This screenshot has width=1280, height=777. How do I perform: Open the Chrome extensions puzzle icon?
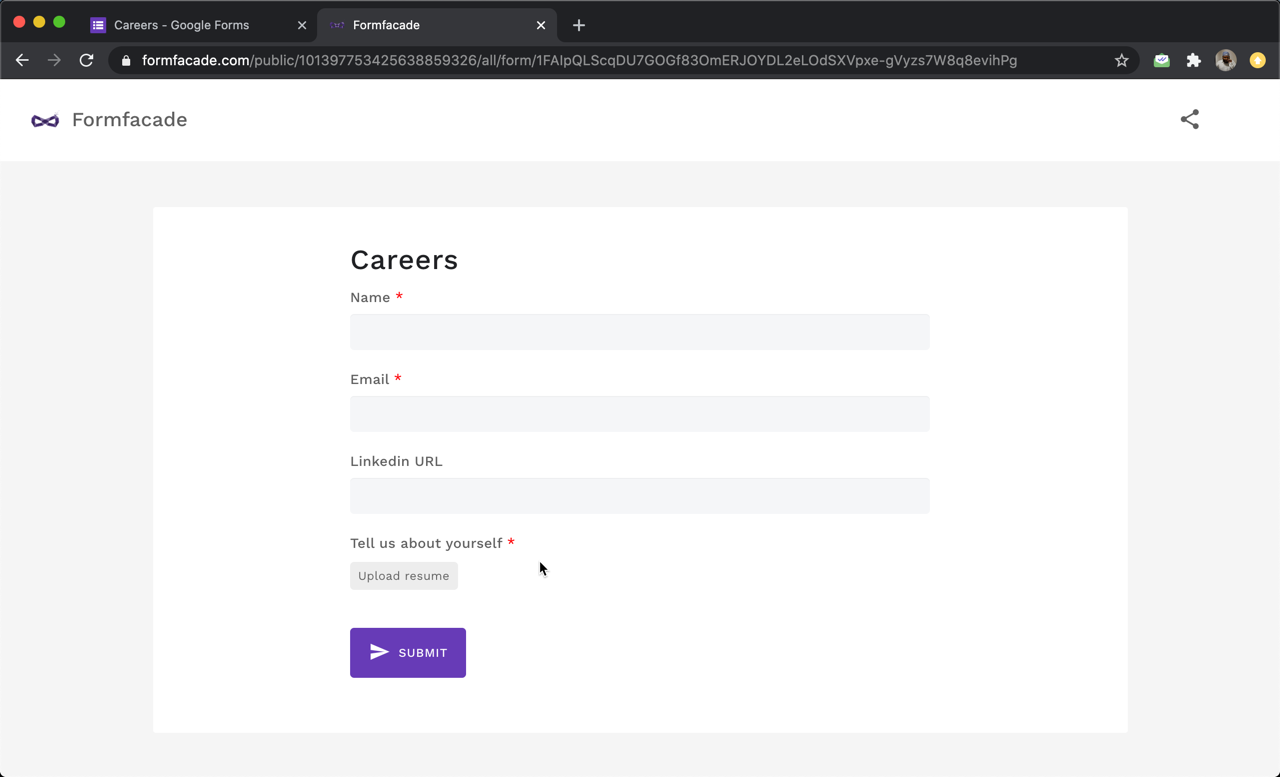[x=1193, y=61]
